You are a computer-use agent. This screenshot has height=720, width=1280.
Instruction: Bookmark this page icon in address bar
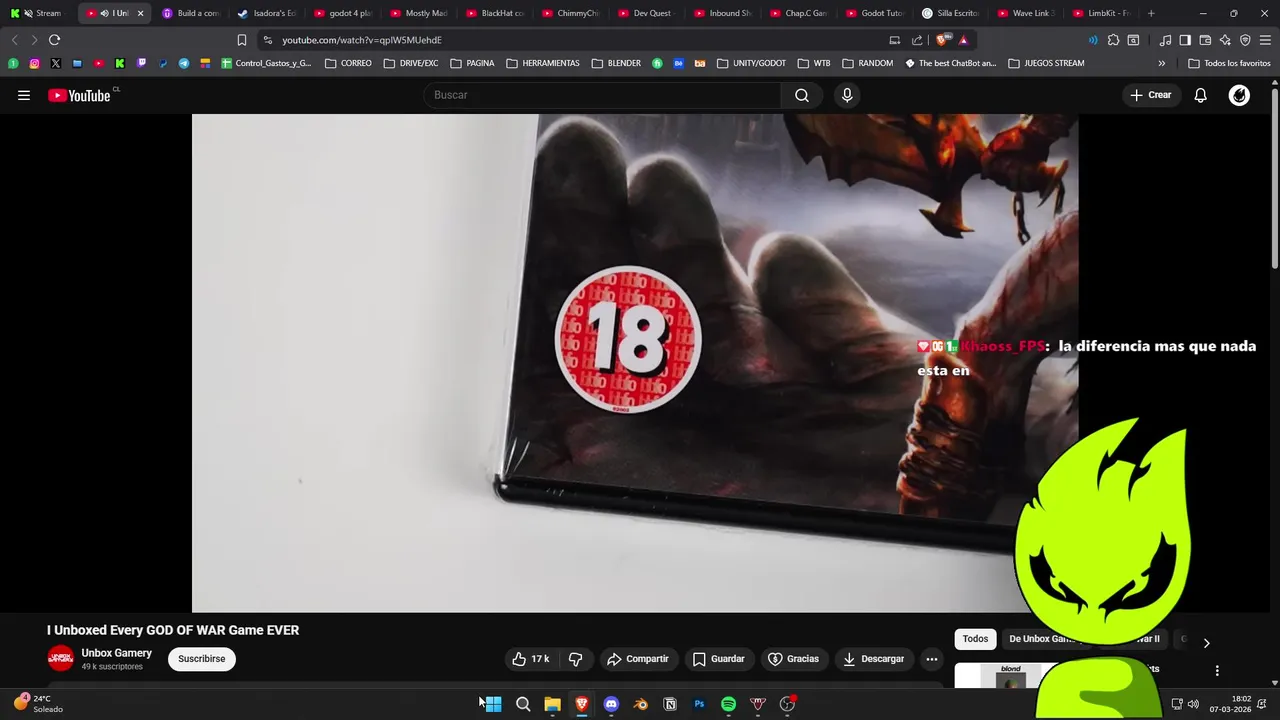pos(241,40)
